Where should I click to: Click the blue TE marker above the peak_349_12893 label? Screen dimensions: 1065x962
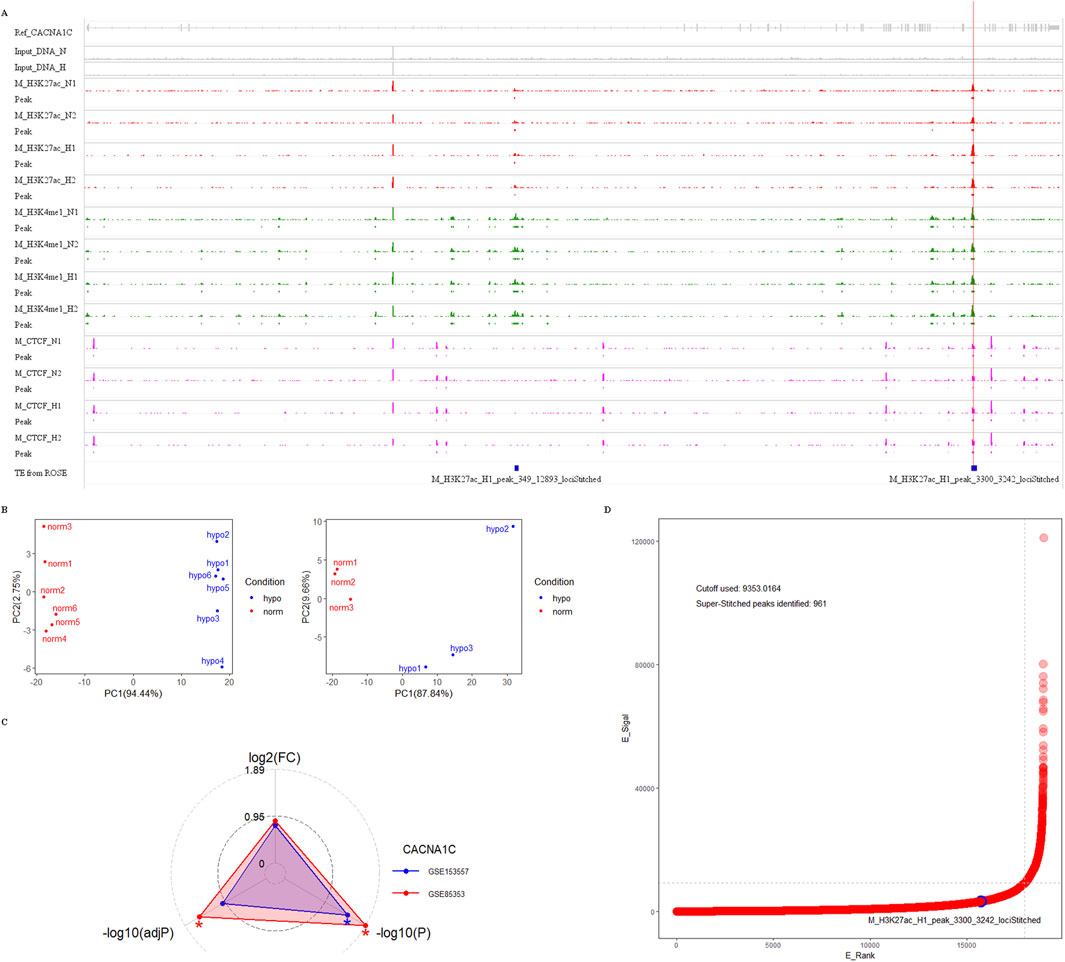(x=516, y=468)
